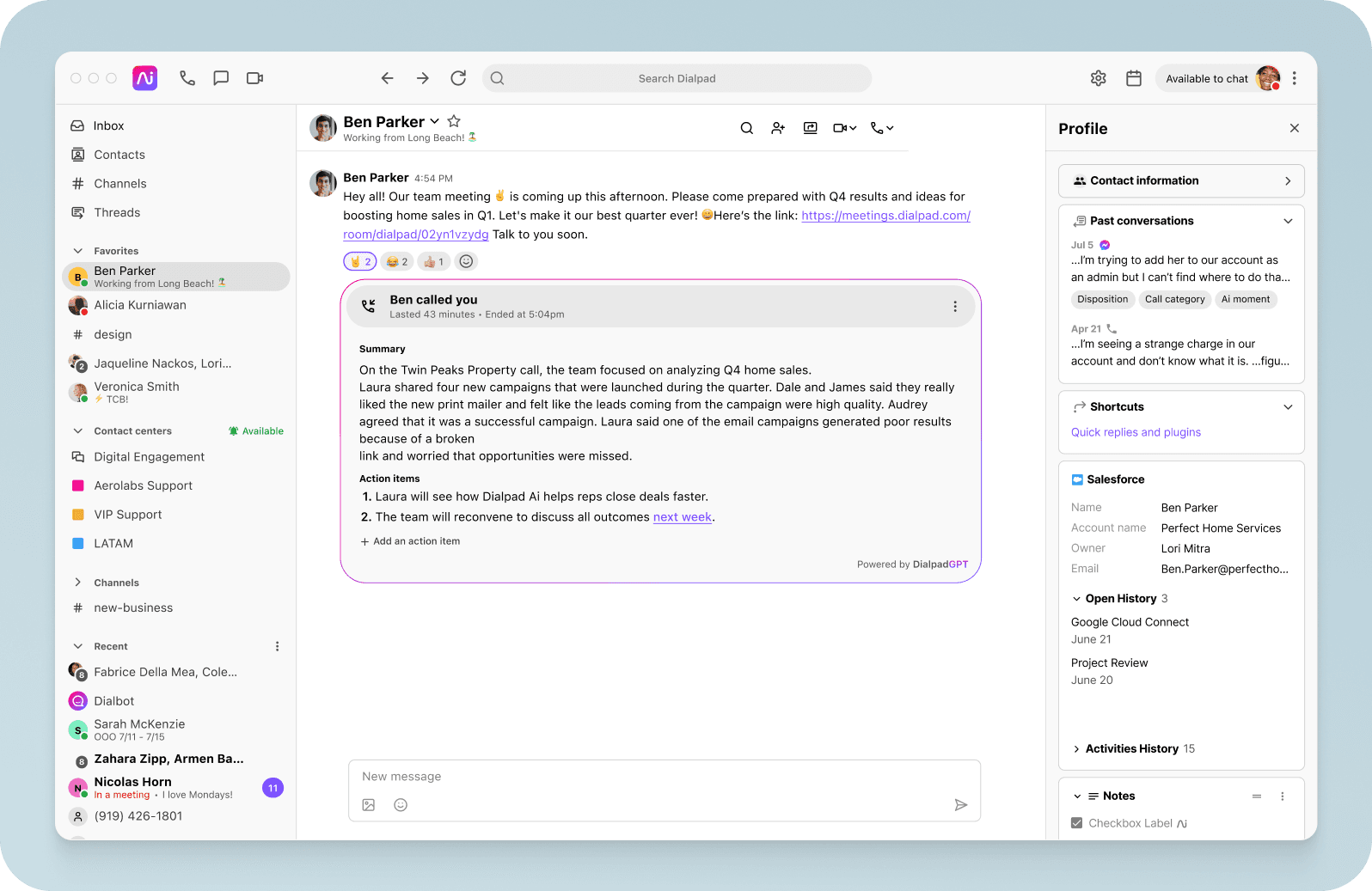This screenshot has height=891, width=1372.
Task: Click the Search Dialpad field
Action: (x=677, y=78)
